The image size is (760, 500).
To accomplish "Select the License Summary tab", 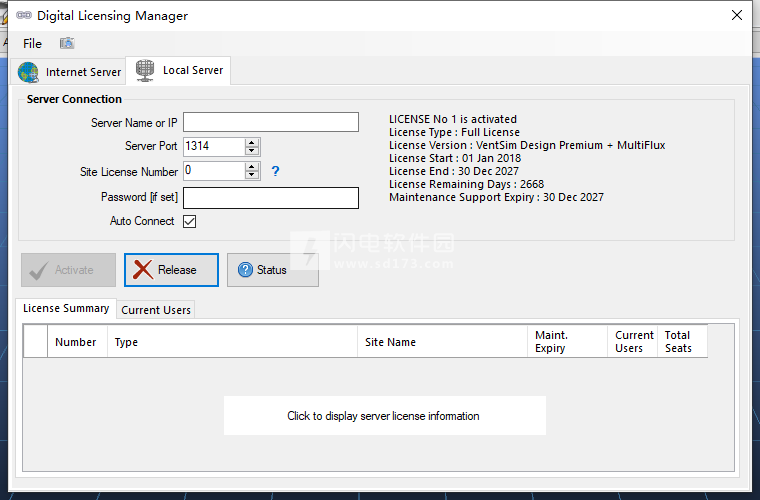I will tap(66, 309).
